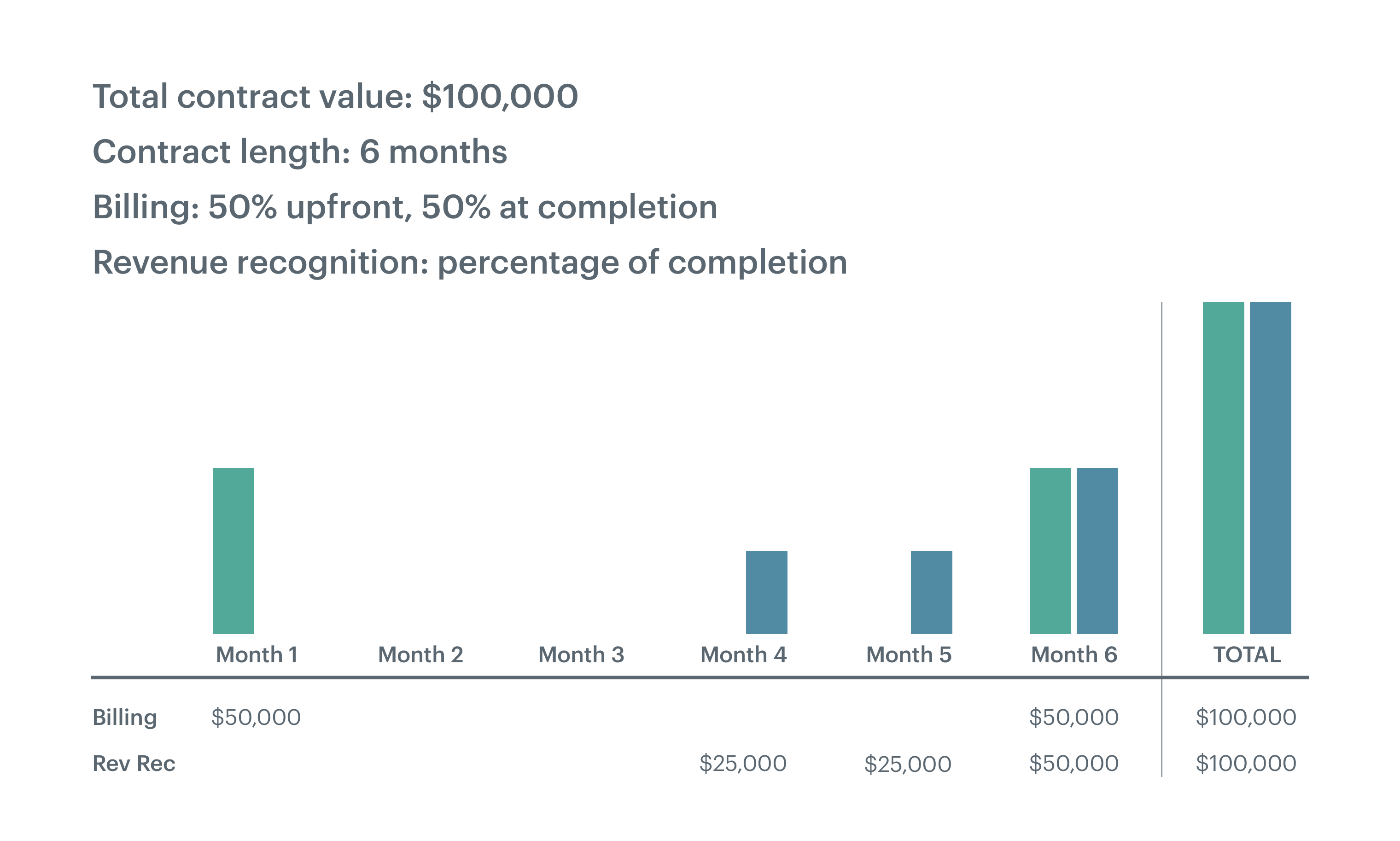Click the Month 2 axis label

pyautogui.click(x=420, y=655)
